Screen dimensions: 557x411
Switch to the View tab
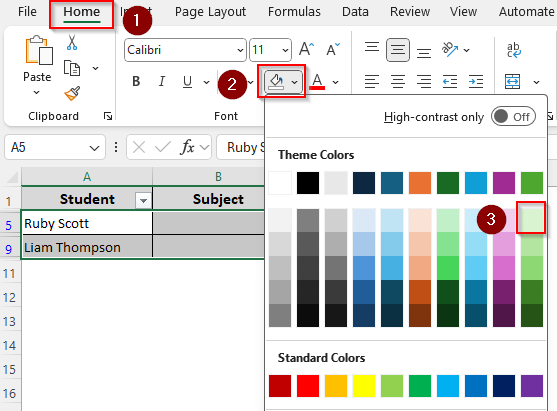(x=464, y=12)
